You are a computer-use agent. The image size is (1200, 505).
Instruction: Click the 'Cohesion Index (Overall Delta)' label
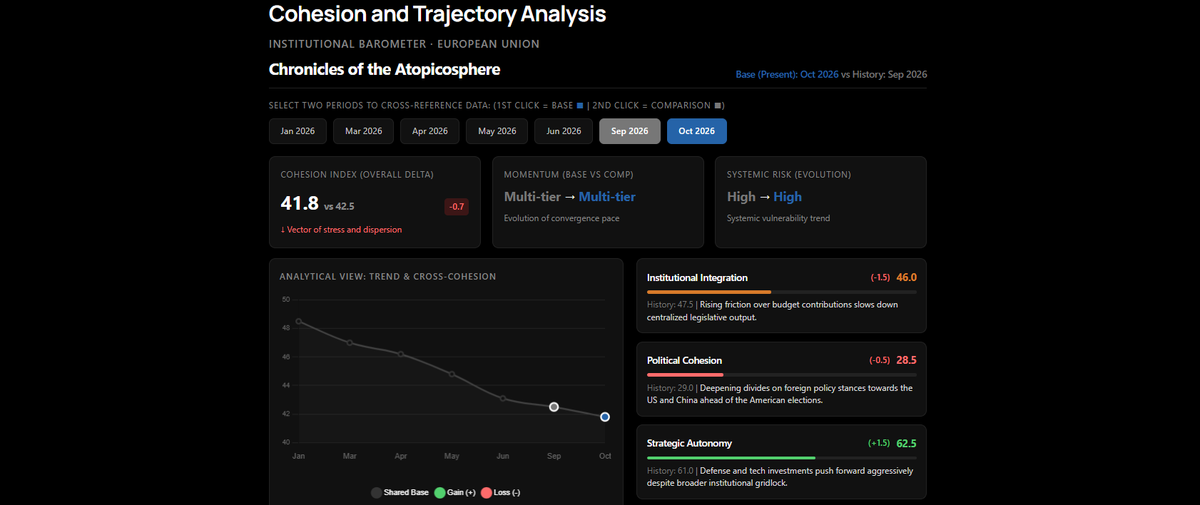tap(357, 174)
